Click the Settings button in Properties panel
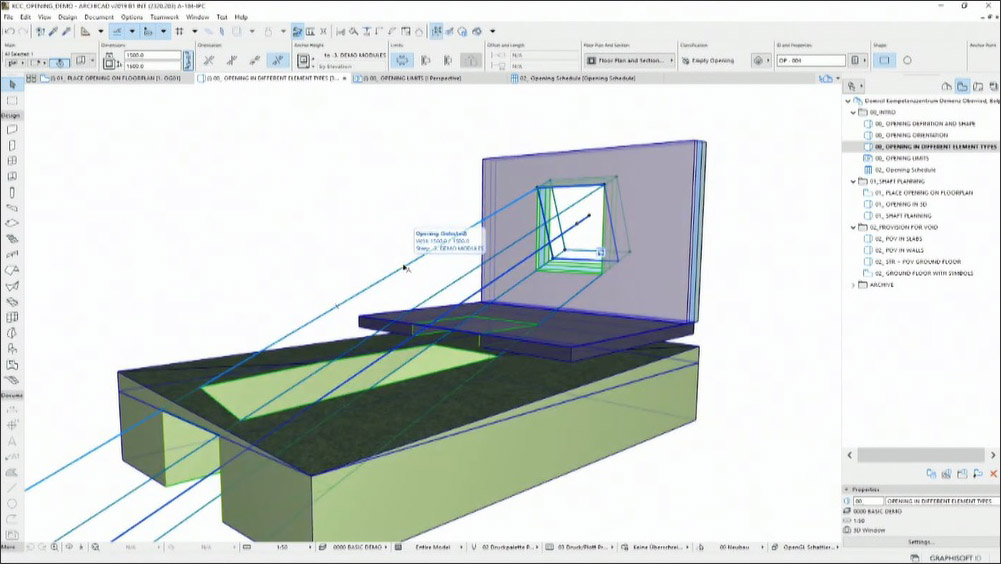 click(921, 542)
